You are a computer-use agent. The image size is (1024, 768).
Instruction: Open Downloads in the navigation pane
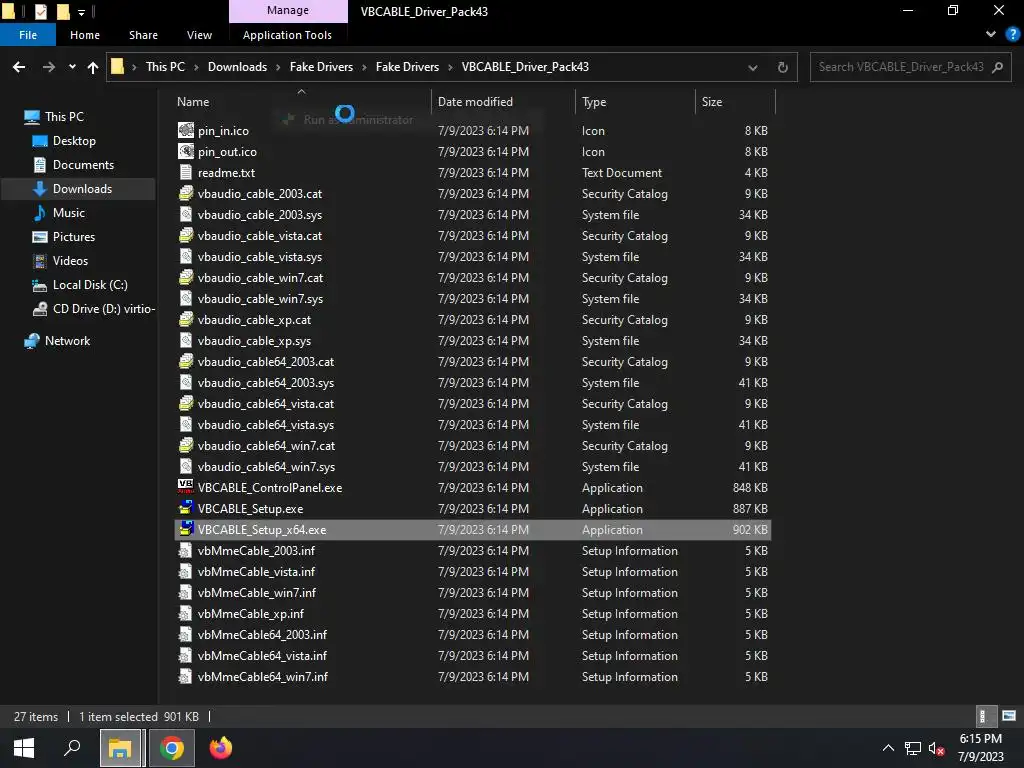coord(82,189)
